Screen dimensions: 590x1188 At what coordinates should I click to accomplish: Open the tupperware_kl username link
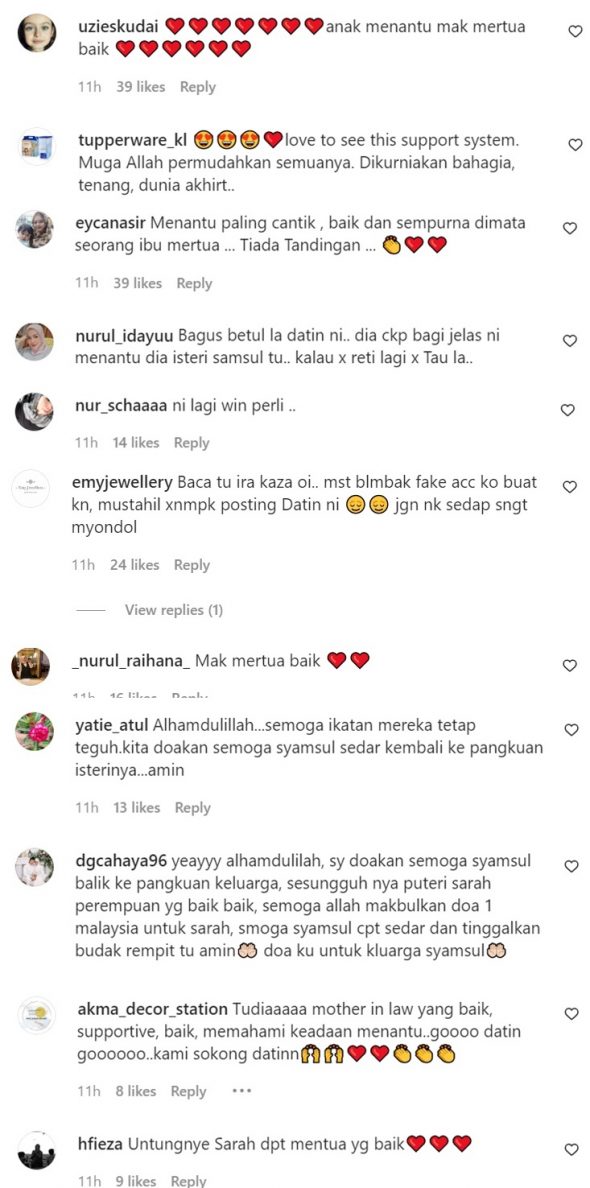point(132,140)
